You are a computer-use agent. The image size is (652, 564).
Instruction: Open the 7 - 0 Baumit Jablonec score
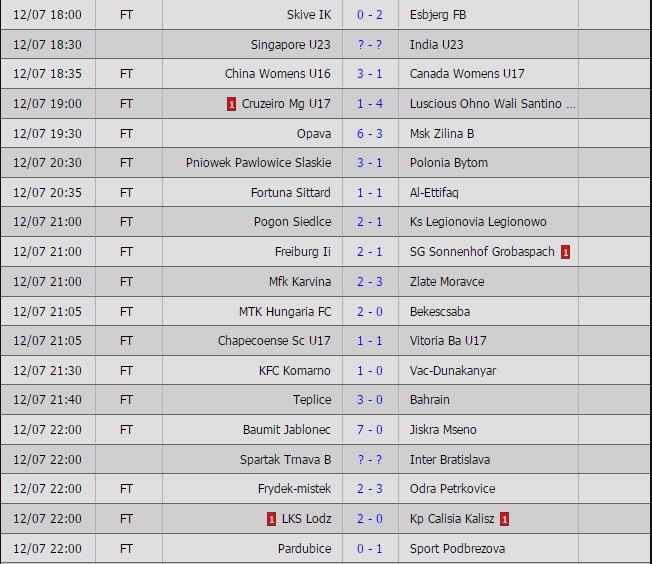tap(369, 430)
